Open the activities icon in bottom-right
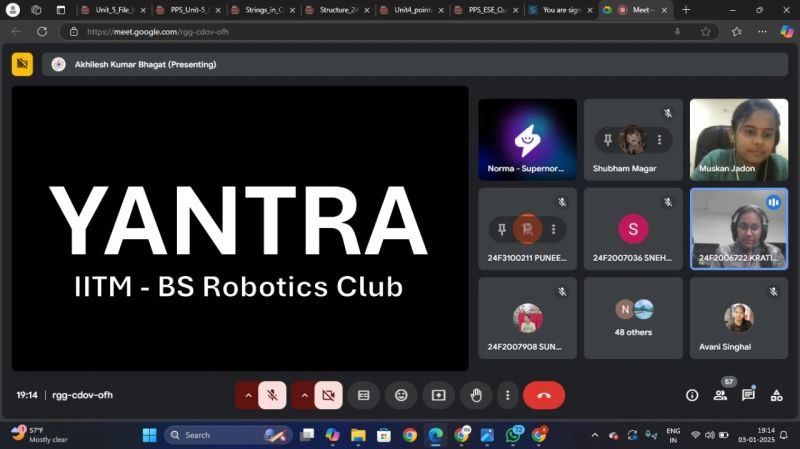 tap(776, 395)
